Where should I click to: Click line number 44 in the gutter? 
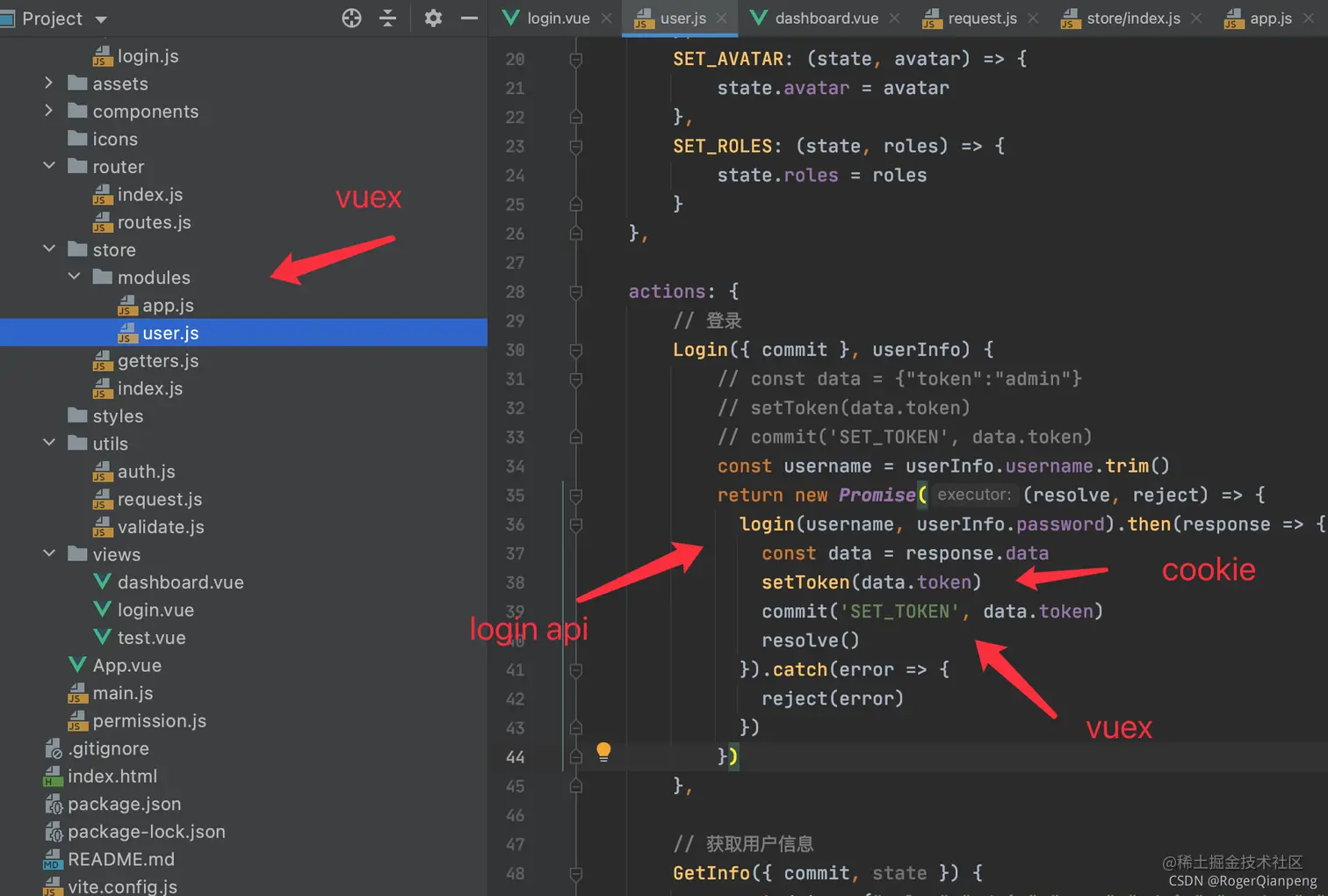[x=516, y=756]
